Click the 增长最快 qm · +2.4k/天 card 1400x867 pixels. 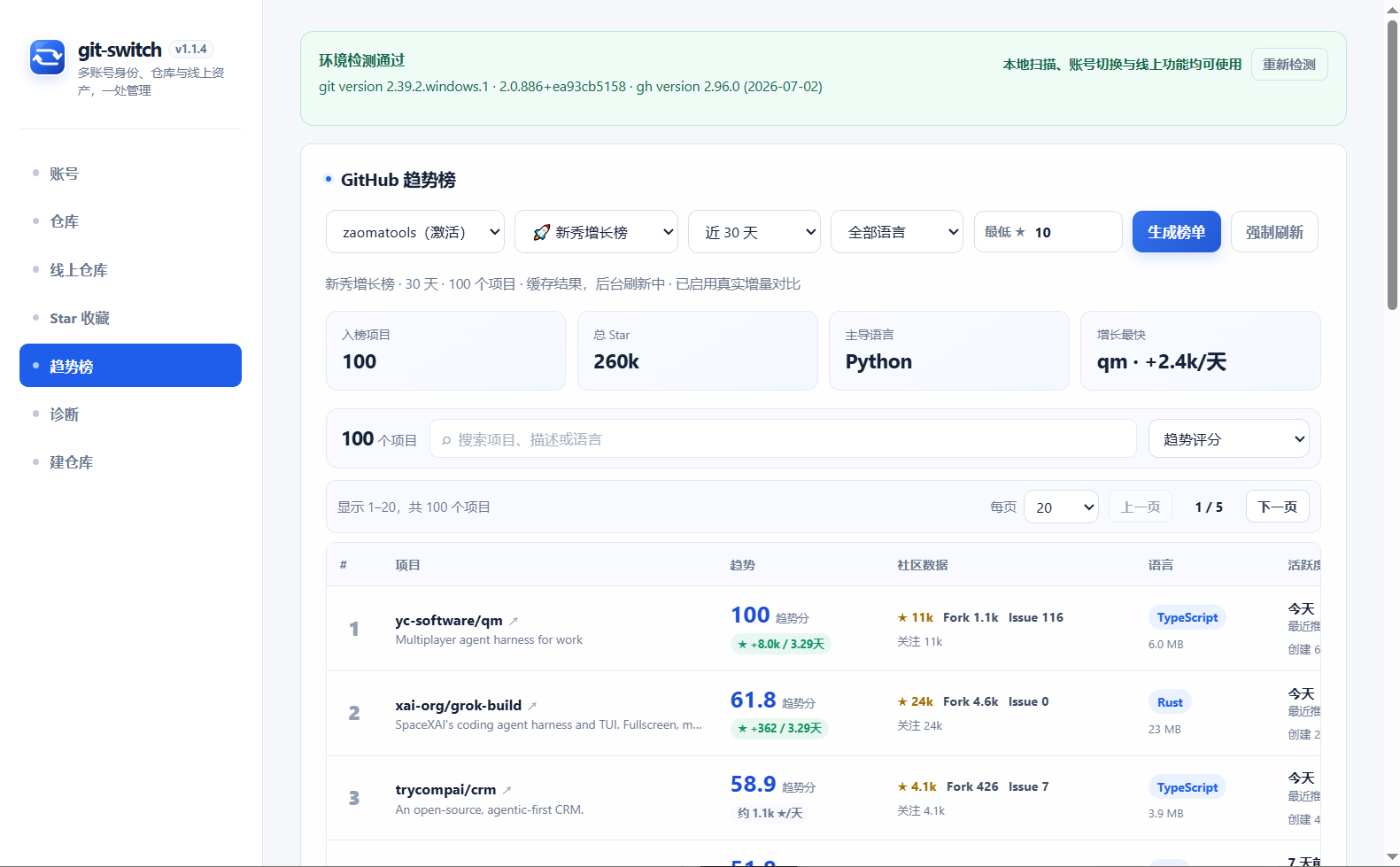(1201, 351)
